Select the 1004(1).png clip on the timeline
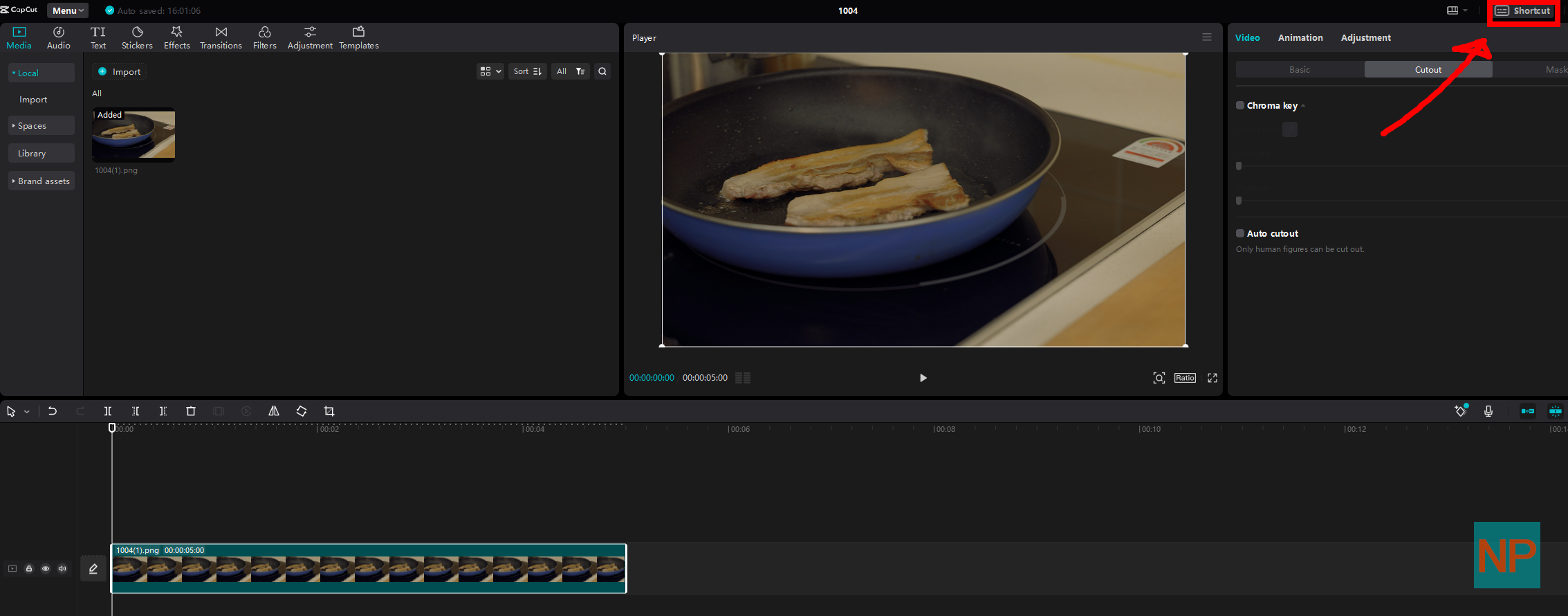This screenshot has width=1568, height=616. pyautogui.click(x=369, y=568)
